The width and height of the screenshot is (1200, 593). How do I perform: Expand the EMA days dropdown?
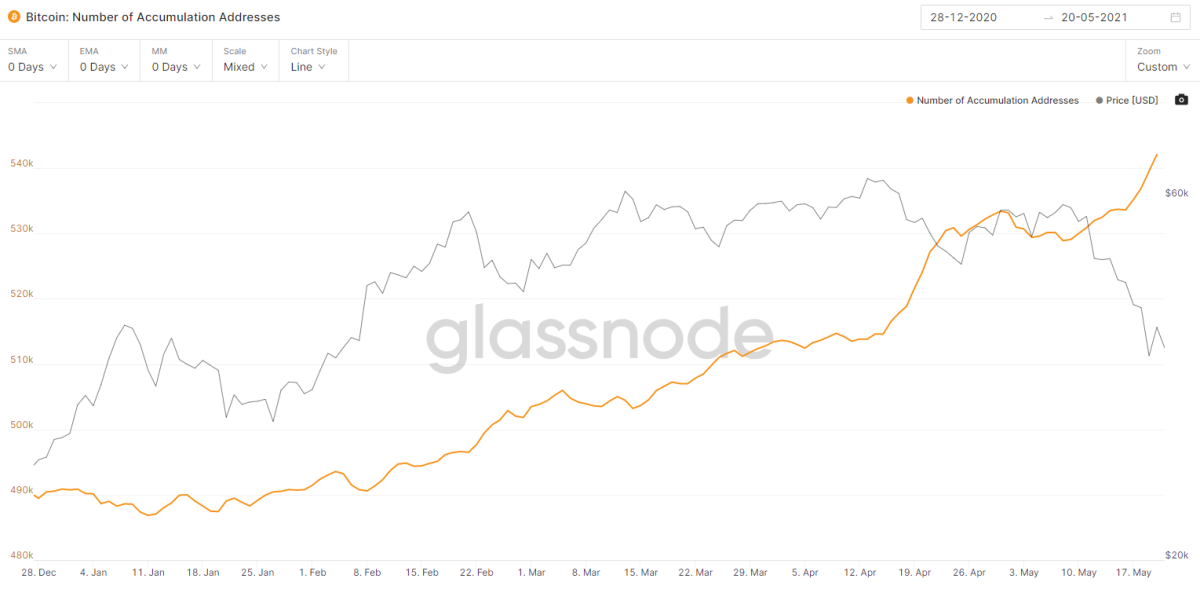tap(103, 67)
